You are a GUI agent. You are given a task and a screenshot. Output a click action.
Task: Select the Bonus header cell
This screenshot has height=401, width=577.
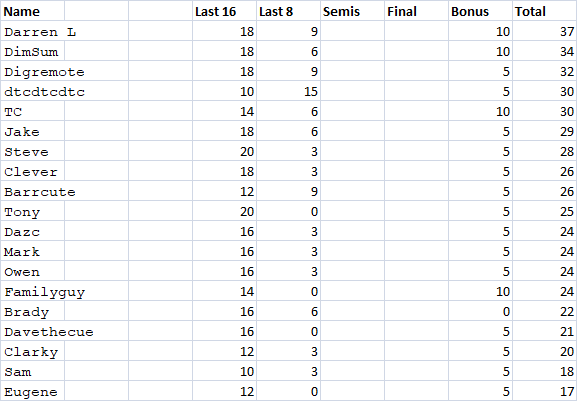[x=480, y=11]
